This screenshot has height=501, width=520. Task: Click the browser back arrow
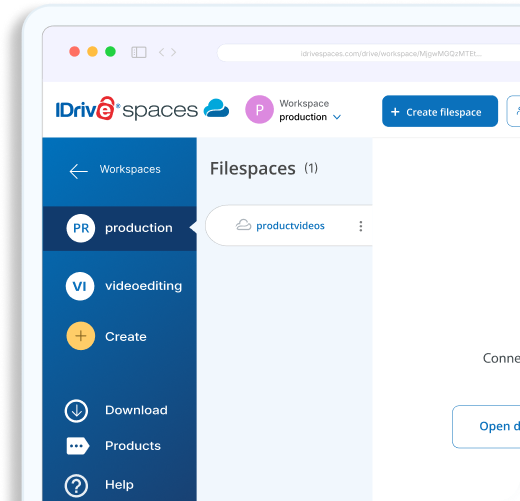click(x=162, y=52)
